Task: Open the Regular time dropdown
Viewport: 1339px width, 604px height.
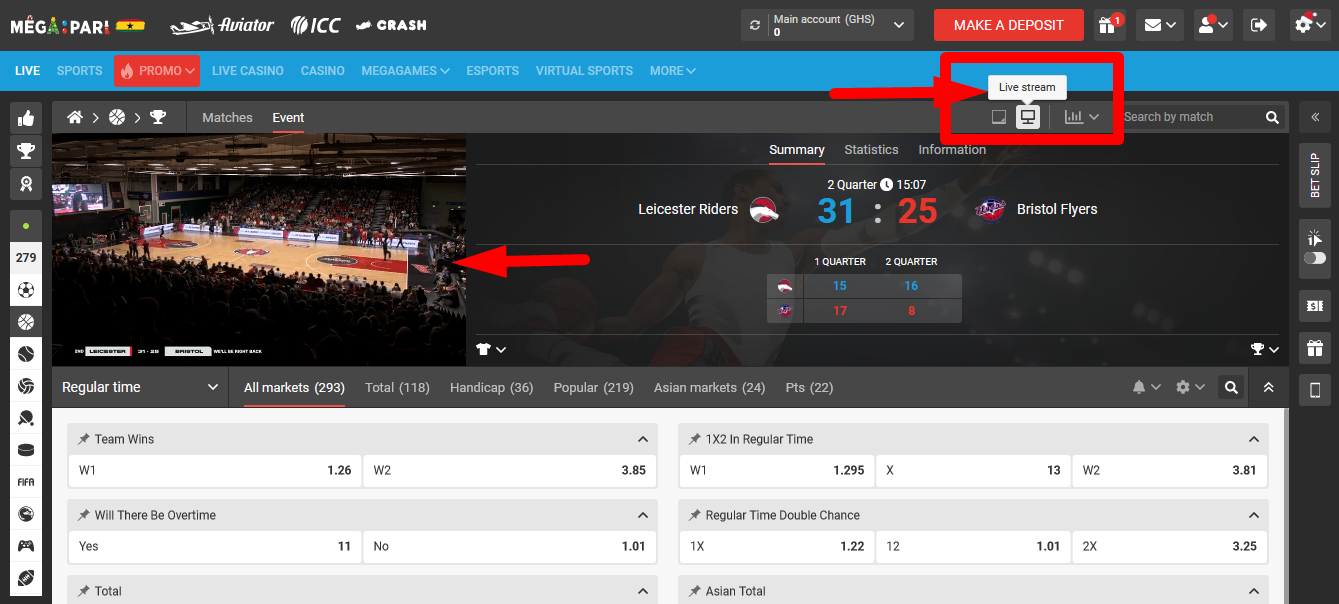Action: click(x=140, y=387)
